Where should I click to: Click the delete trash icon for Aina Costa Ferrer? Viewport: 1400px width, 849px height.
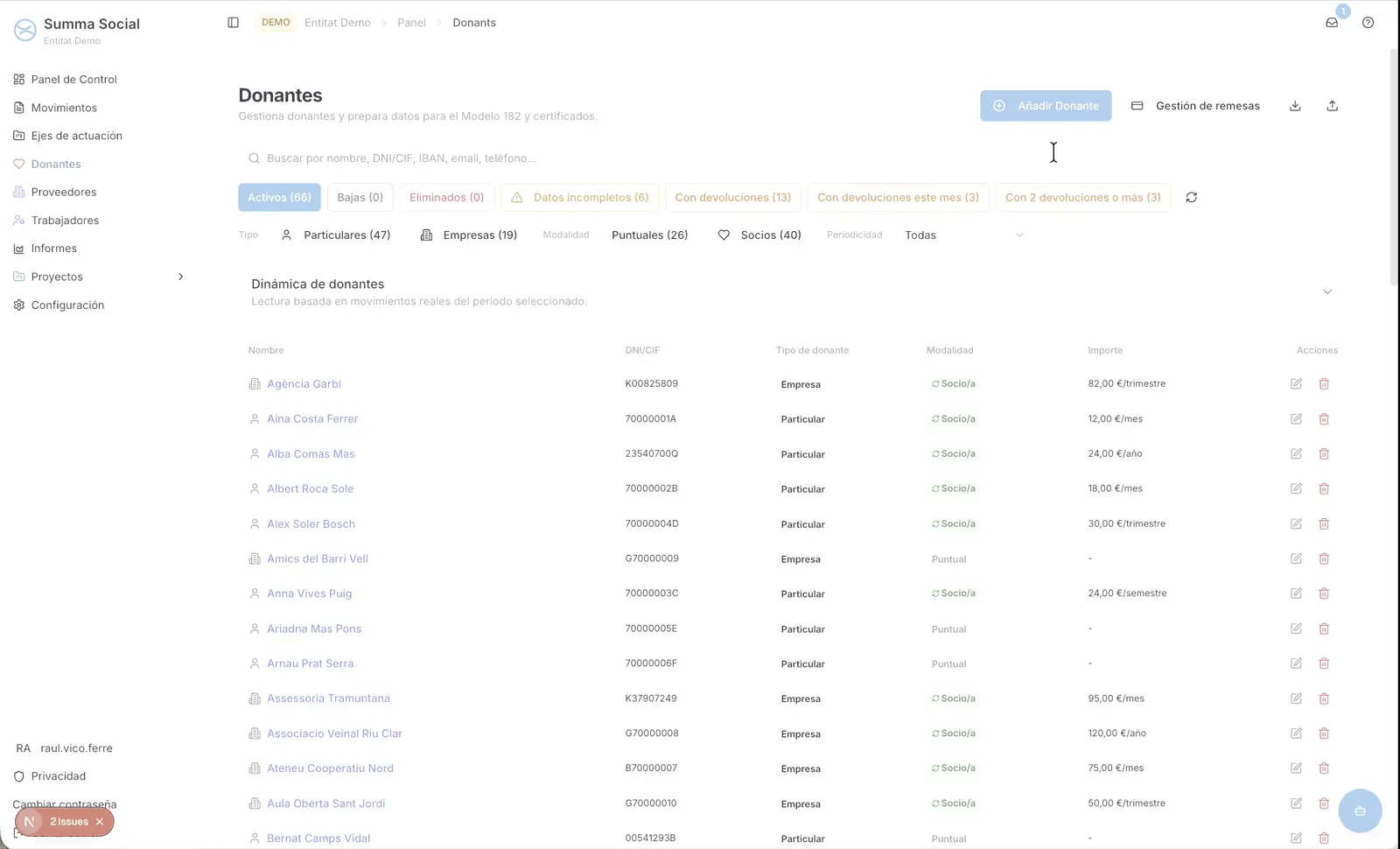pyautogui.click(x=1324, y=418)
